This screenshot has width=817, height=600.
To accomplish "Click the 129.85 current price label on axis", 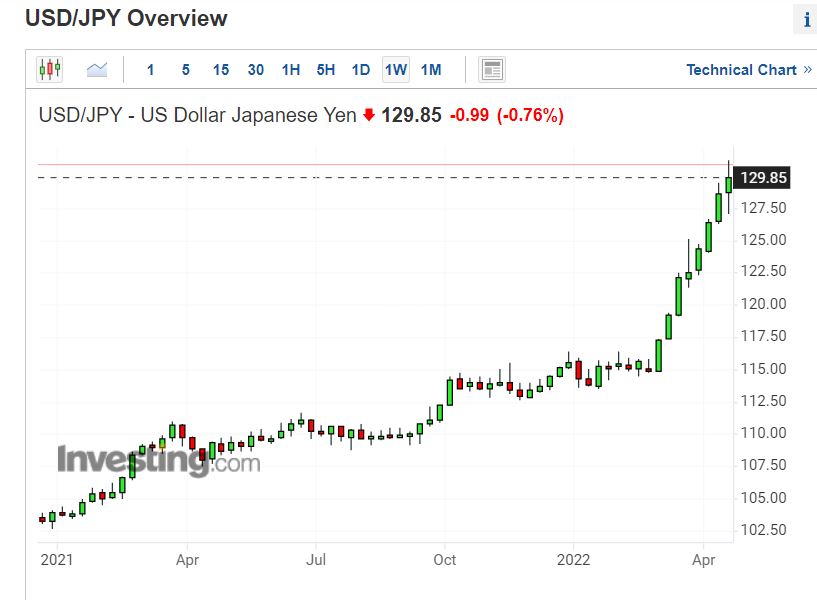I will (x=762, y=178).
